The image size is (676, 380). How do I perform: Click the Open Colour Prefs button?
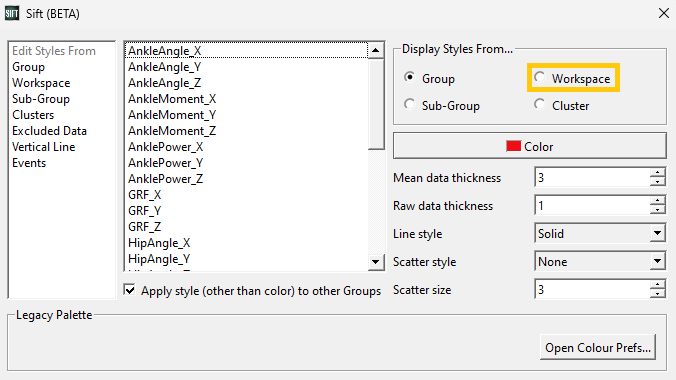pyautogui.click(x=598, y=347)
